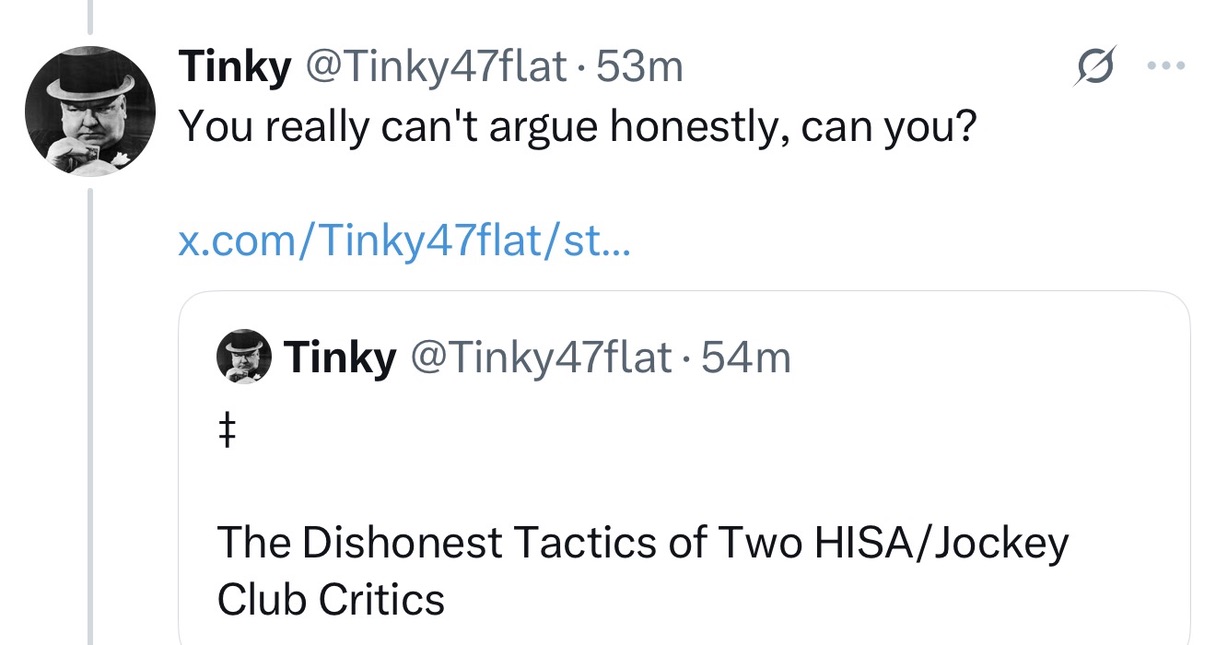Click the thread line above the avatar
This screenshot has height=645, width=1216.
[x=90, y=14]
